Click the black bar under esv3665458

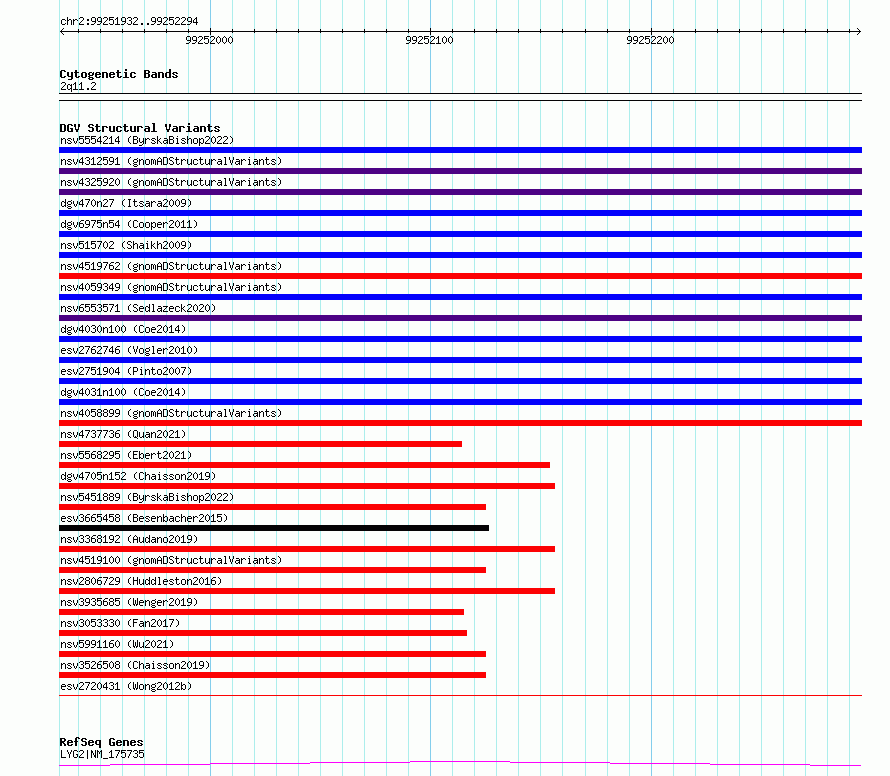pyautogui.click(x=274, y=528)
